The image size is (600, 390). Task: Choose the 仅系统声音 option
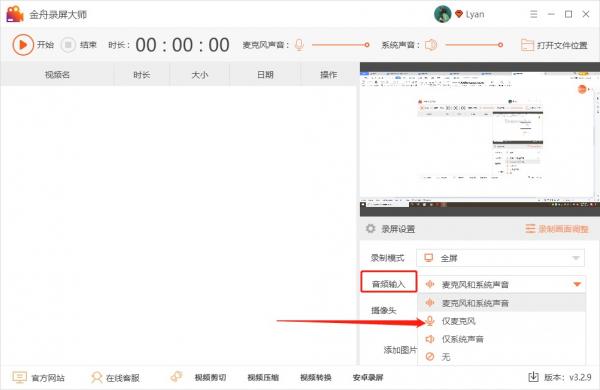pos(502,339)
